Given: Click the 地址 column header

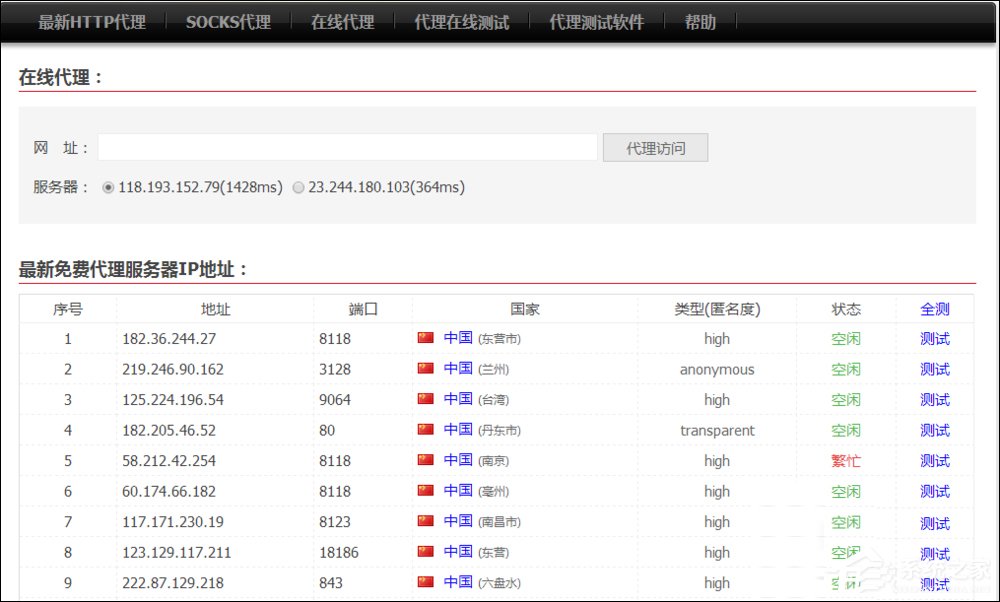Looking at the screenshot, I should pyautogui.click(x=215, y=309).
